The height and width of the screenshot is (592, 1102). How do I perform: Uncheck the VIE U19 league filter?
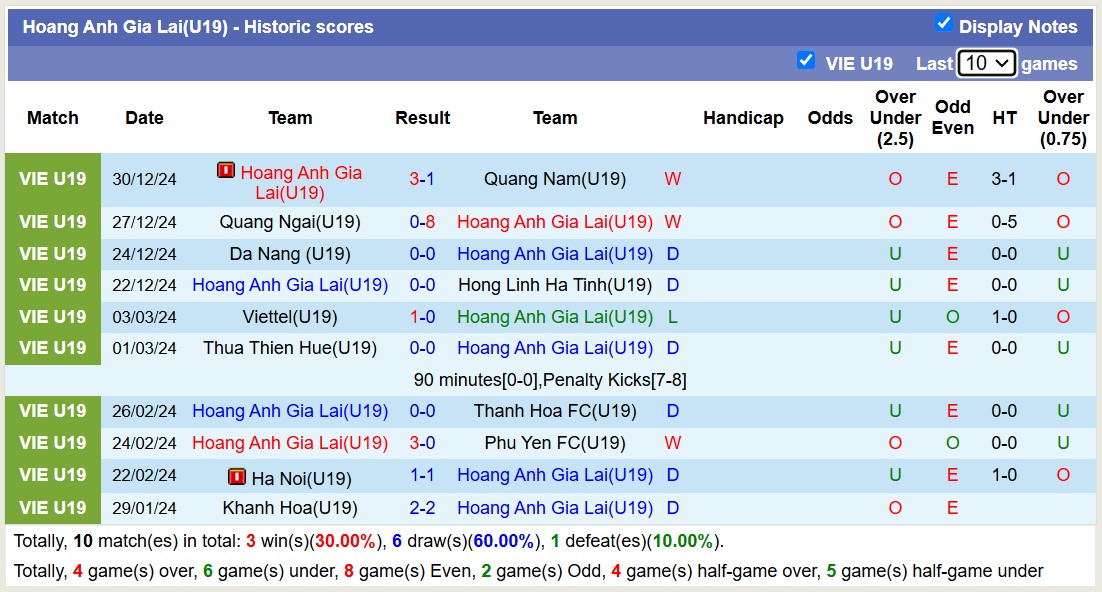click(x=805, y=61)
